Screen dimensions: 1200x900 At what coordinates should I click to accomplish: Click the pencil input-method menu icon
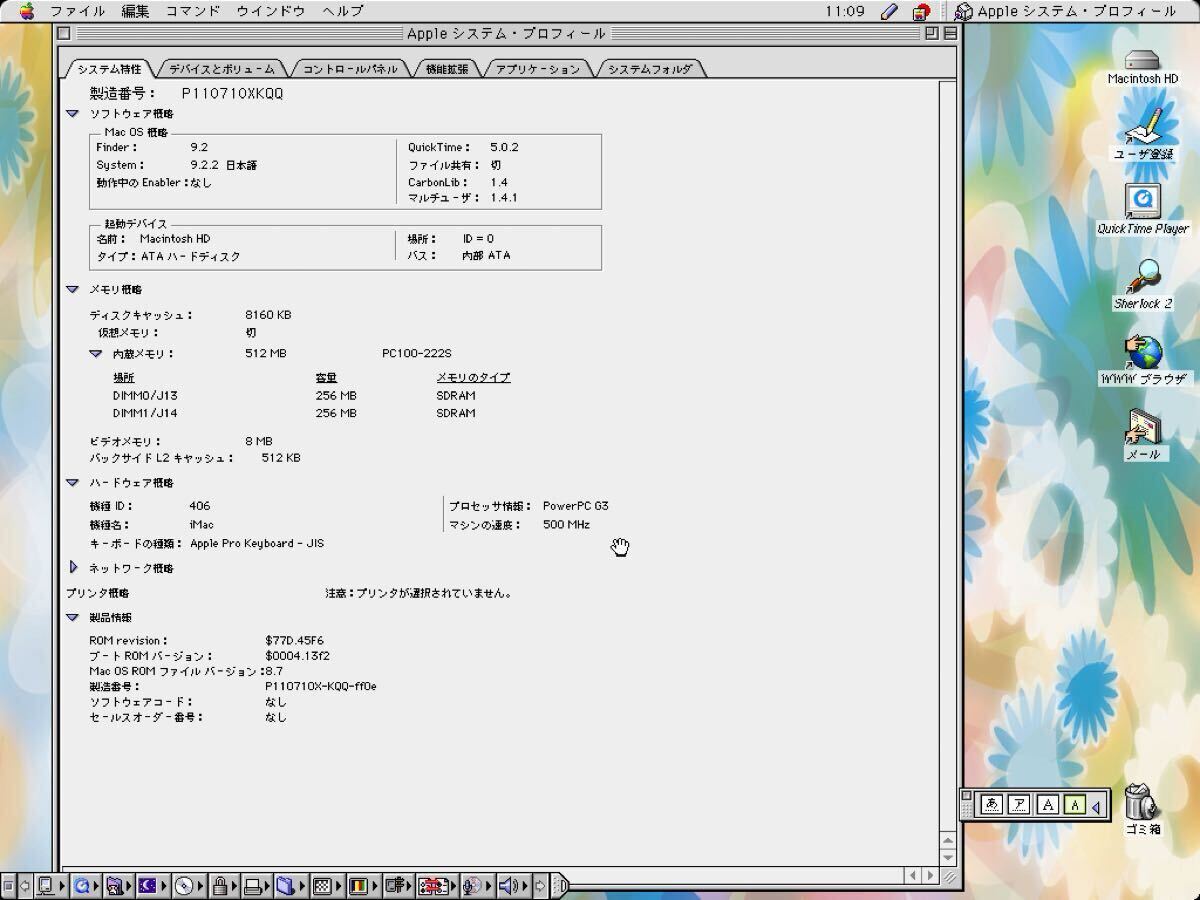[x=889, y=11]
